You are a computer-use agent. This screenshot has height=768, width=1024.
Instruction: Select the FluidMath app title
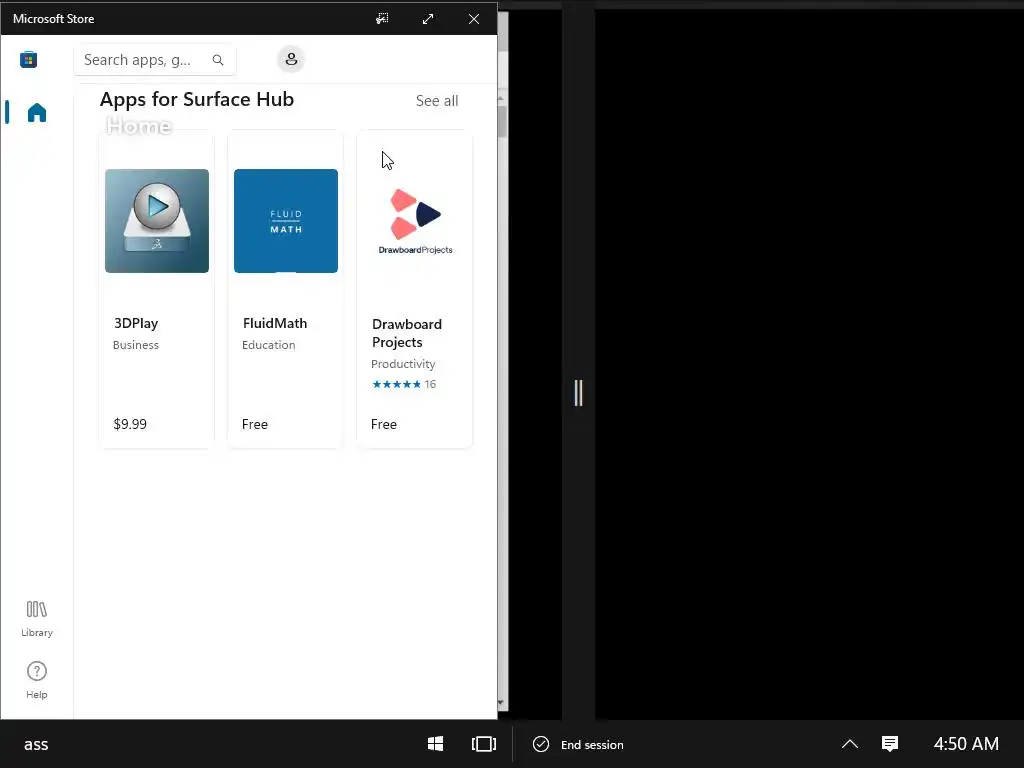coord(275,323)
